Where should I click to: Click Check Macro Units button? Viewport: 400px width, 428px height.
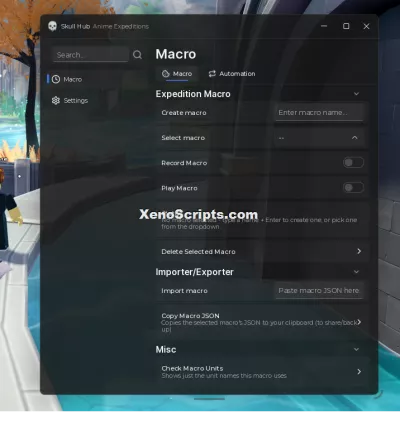(263, 372)
